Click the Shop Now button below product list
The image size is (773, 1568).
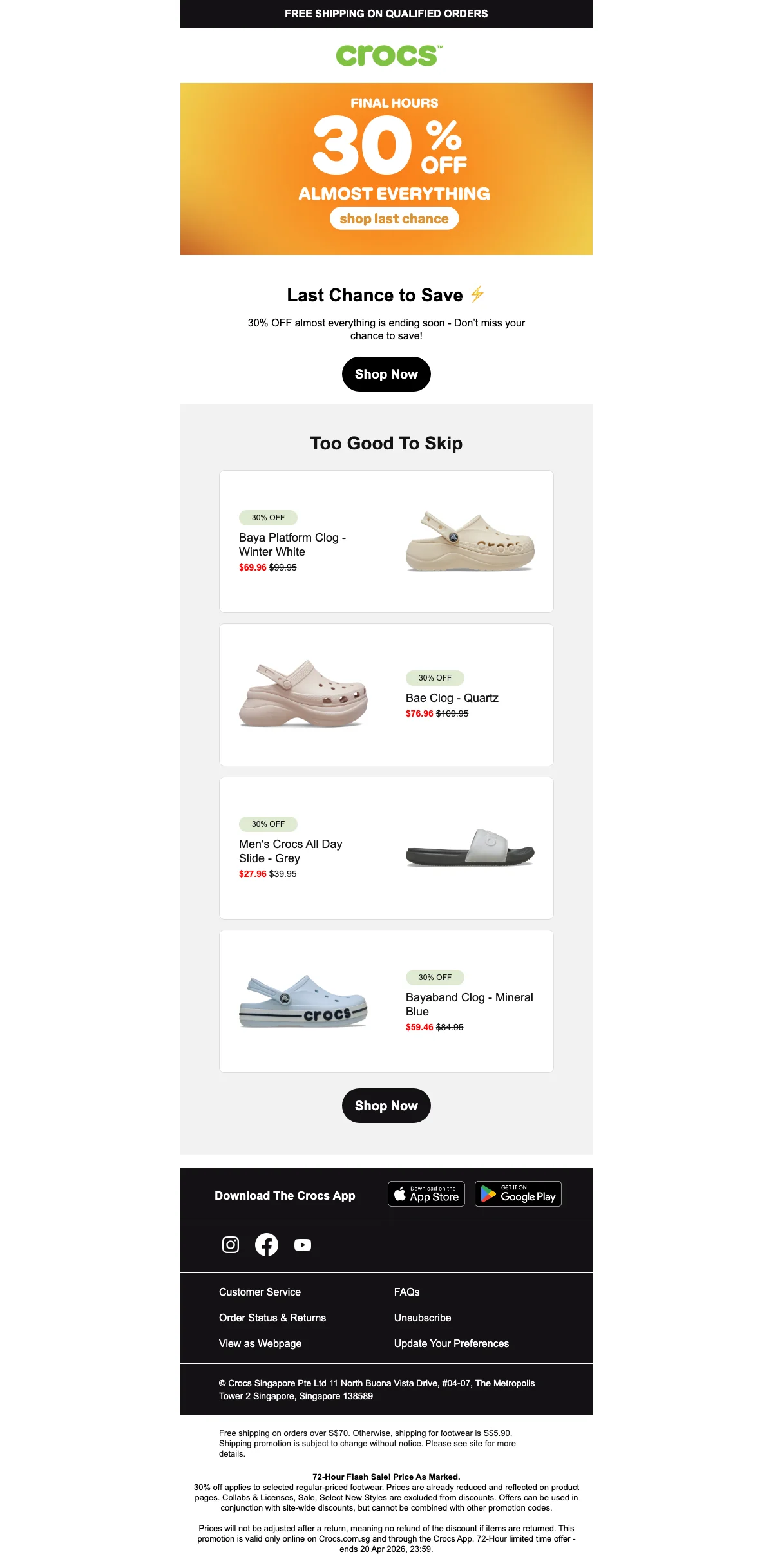(x=386, y=1106)
